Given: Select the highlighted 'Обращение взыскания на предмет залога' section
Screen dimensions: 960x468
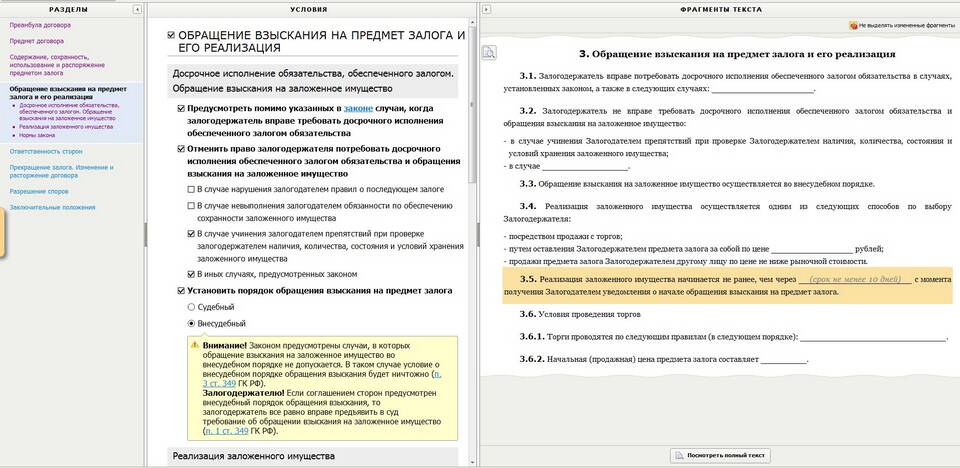Looking at the screenshot, I should (x=68, y=92).
